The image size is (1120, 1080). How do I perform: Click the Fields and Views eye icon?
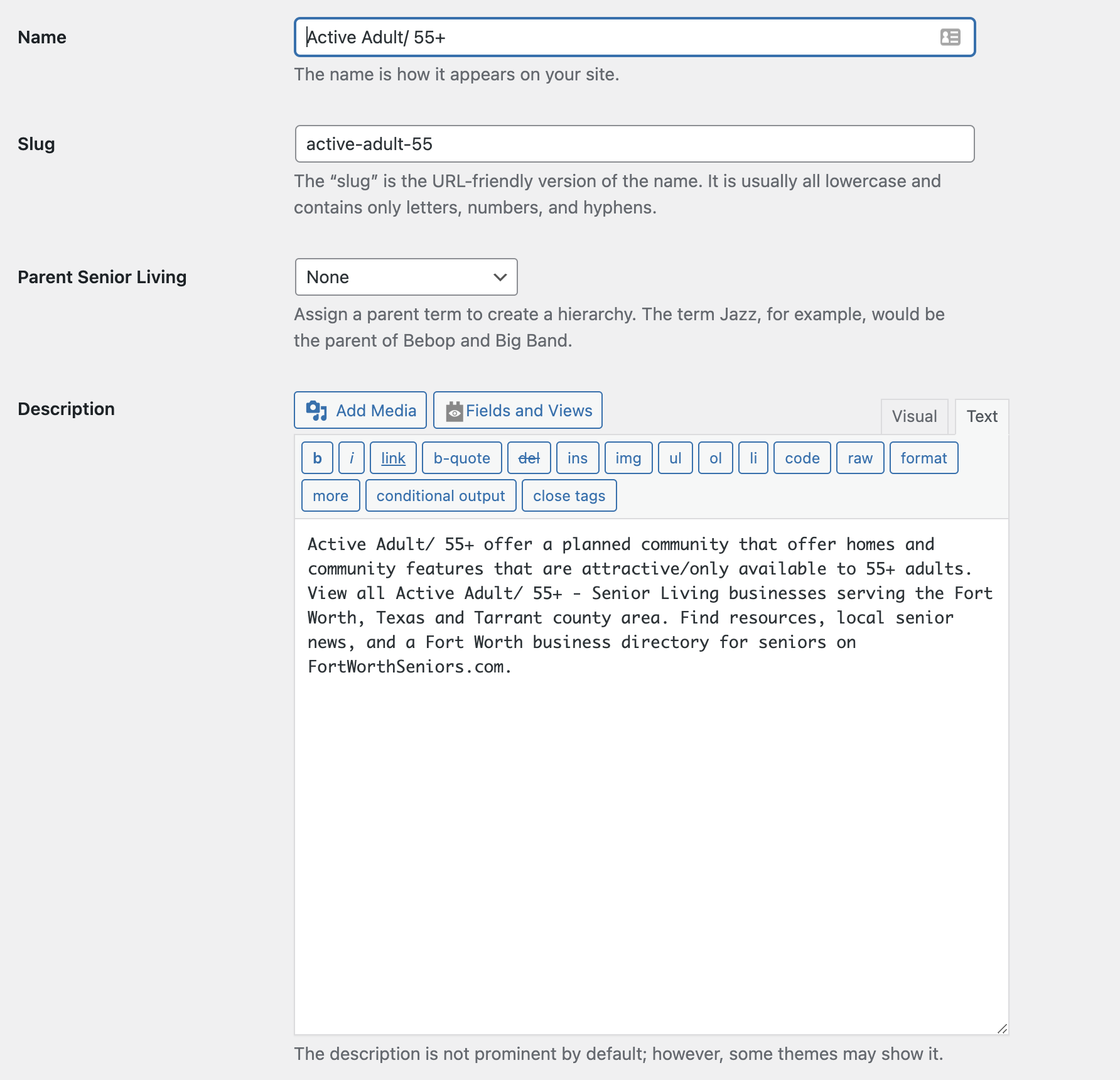point(455,411)
